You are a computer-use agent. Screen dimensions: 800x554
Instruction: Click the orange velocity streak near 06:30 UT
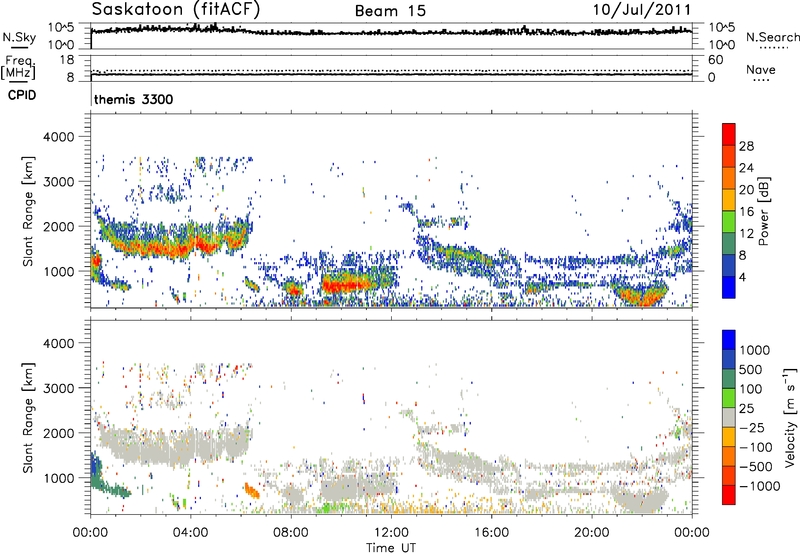pyautogui.click(x=252, y=491)
